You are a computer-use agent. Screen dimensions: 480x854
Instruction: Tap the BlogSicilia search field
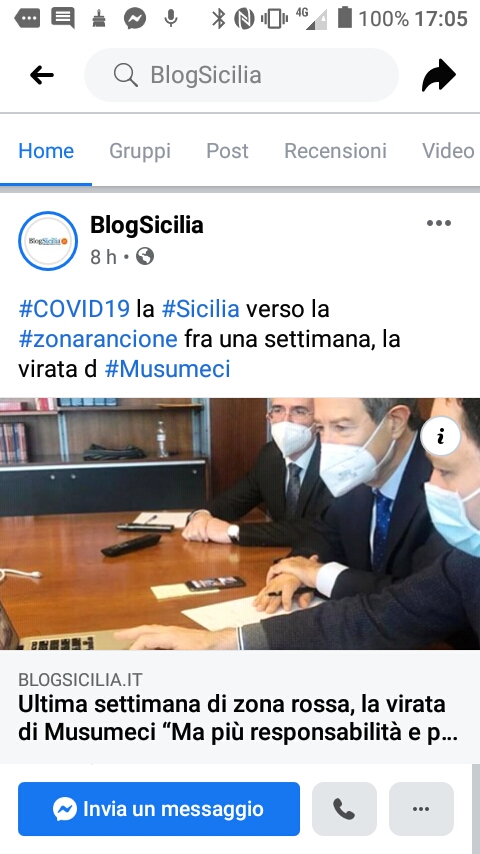coord(241,75)
